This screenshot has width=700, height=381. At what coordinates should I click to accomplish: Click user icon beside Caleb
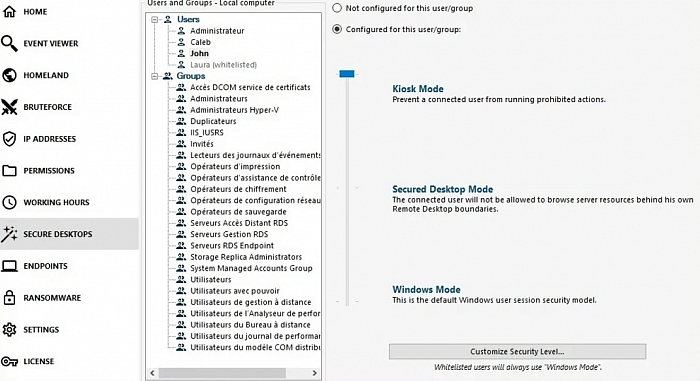(x=181, y=42)
